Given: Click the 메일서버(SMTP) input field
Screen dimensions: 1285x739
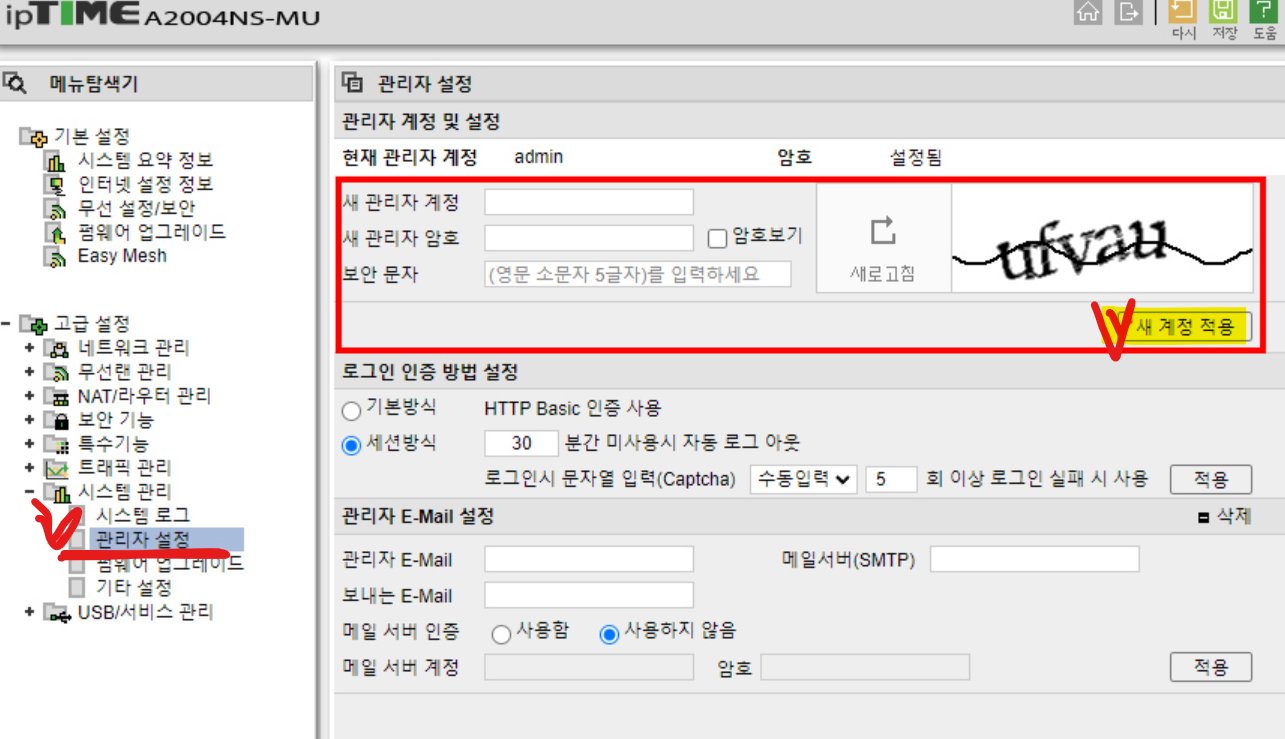Looking at the screenshot, I should [1034, 559].
